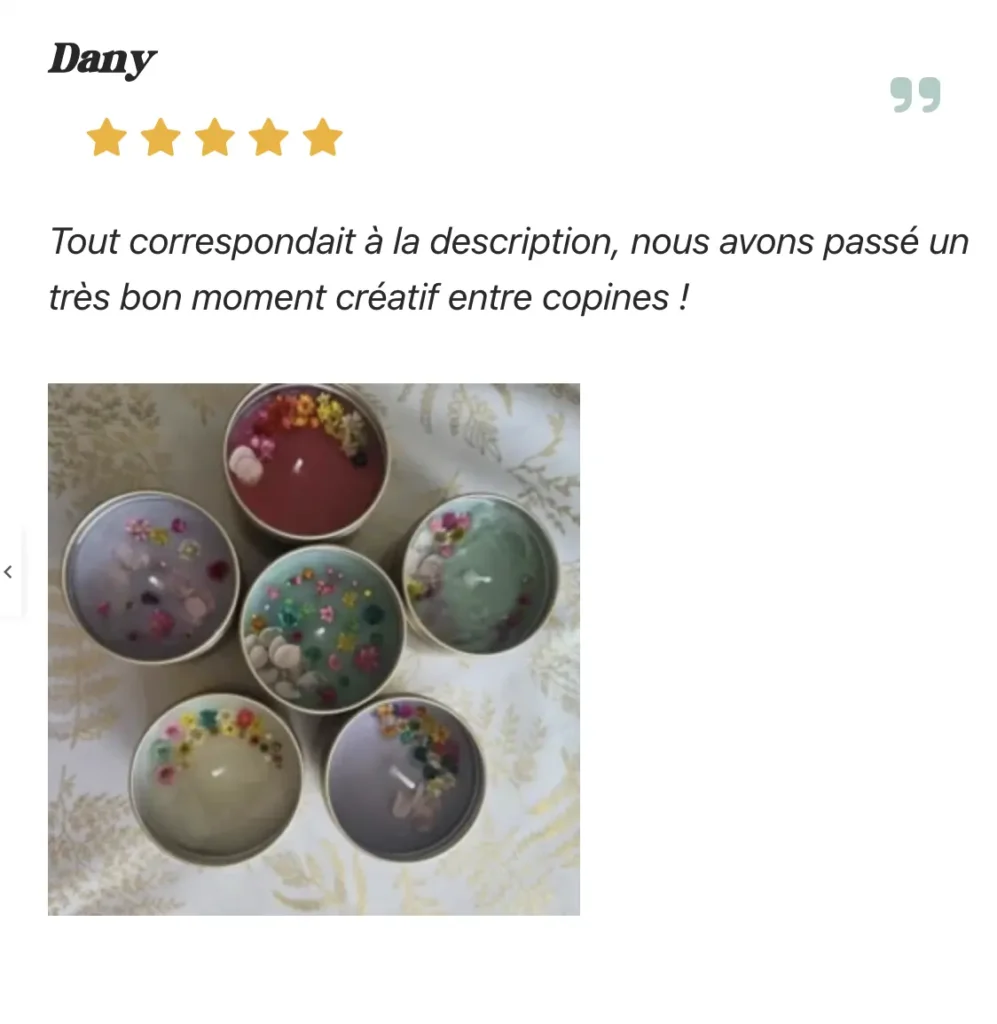Viewport: 997px width, 1024px height.
Task: Click the lavender candle on the left
Action: coord(151,577)
